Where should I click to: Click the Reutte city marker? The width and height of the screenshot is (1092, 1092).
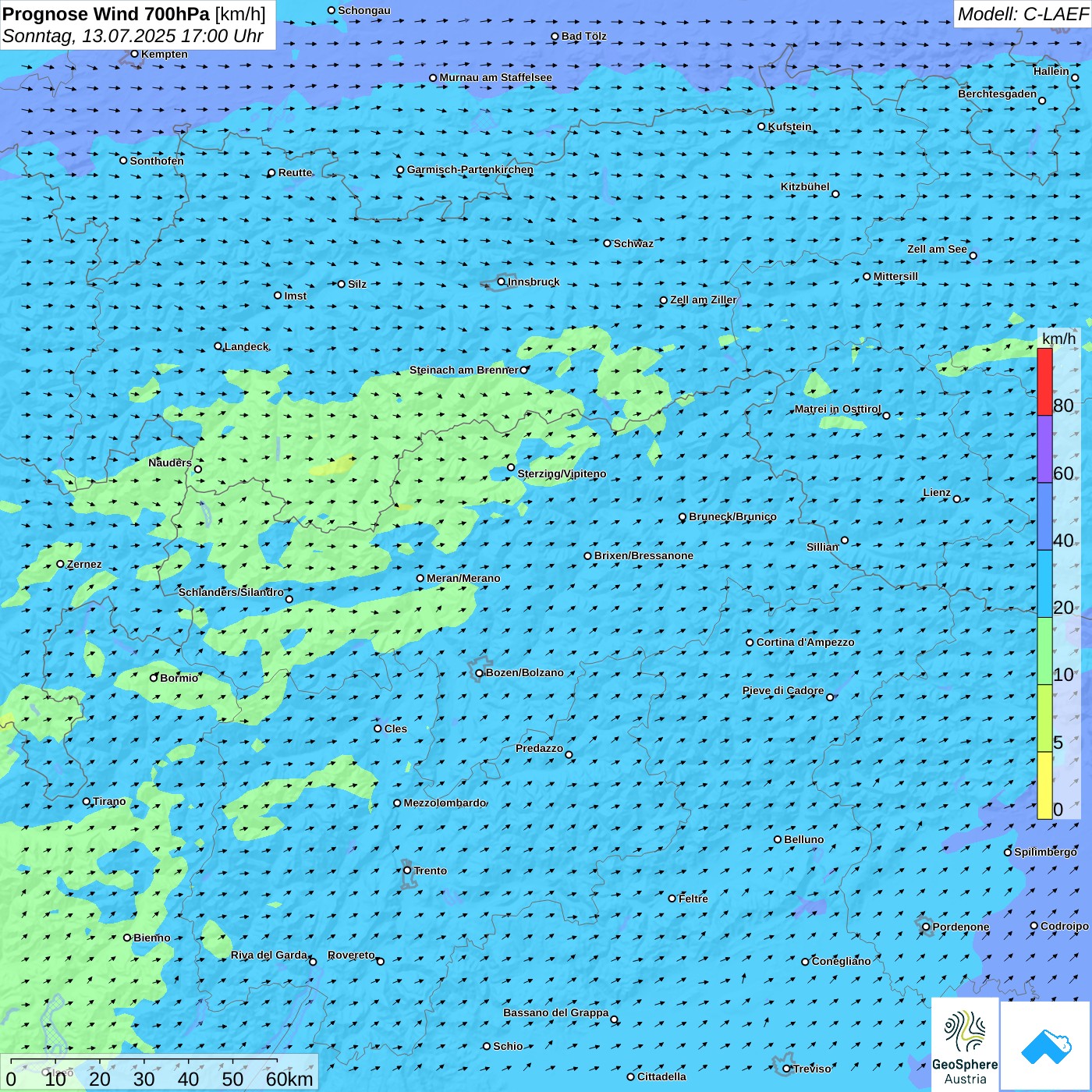click(271, 173)
